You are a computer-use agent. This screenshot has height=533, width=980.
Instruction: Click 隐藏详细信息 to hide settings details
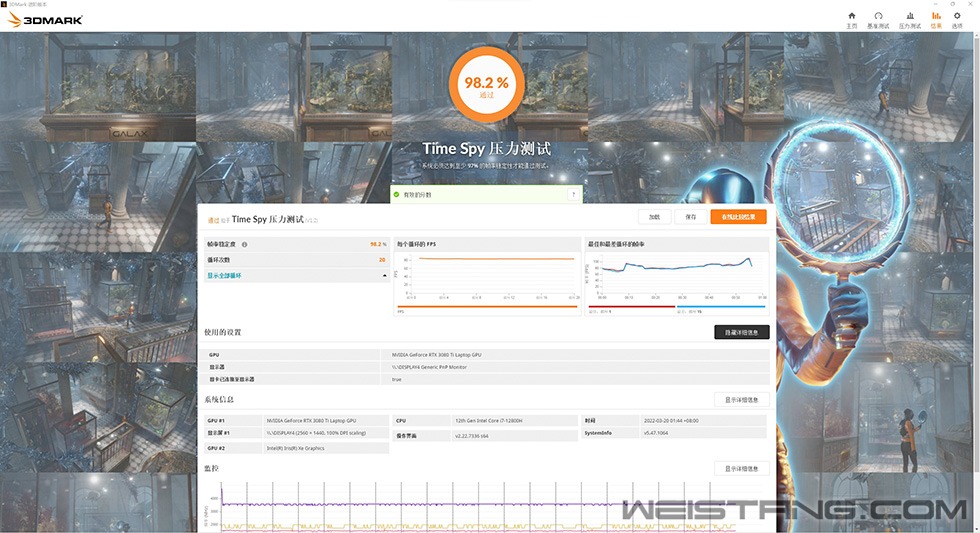click(741, 332)
